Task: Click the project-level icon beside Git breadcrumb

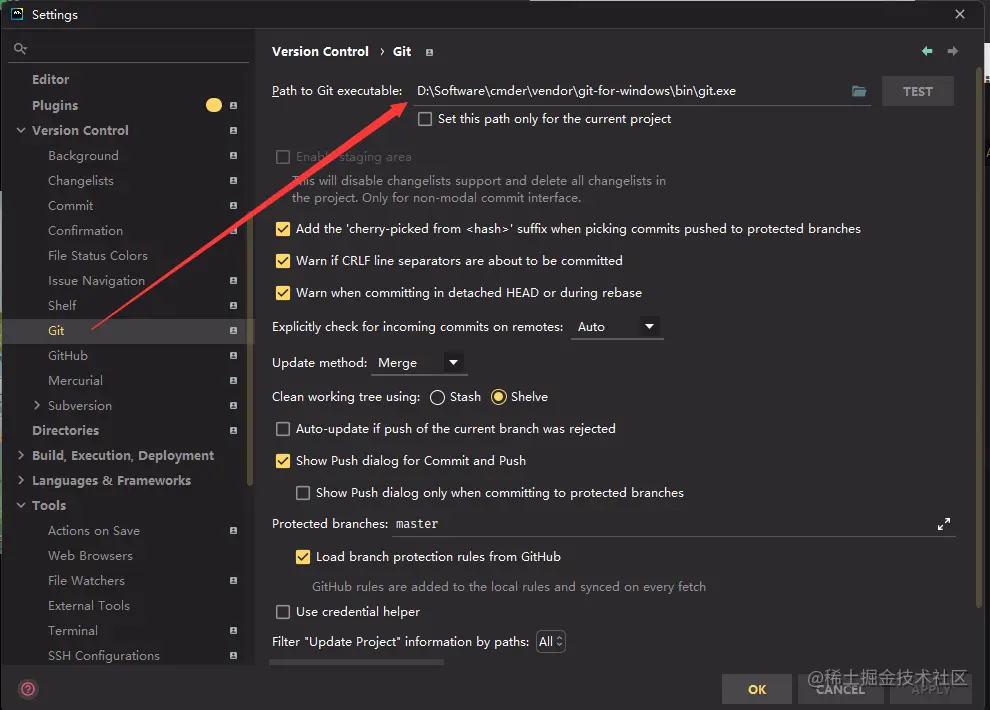Action: click(430, 52)
